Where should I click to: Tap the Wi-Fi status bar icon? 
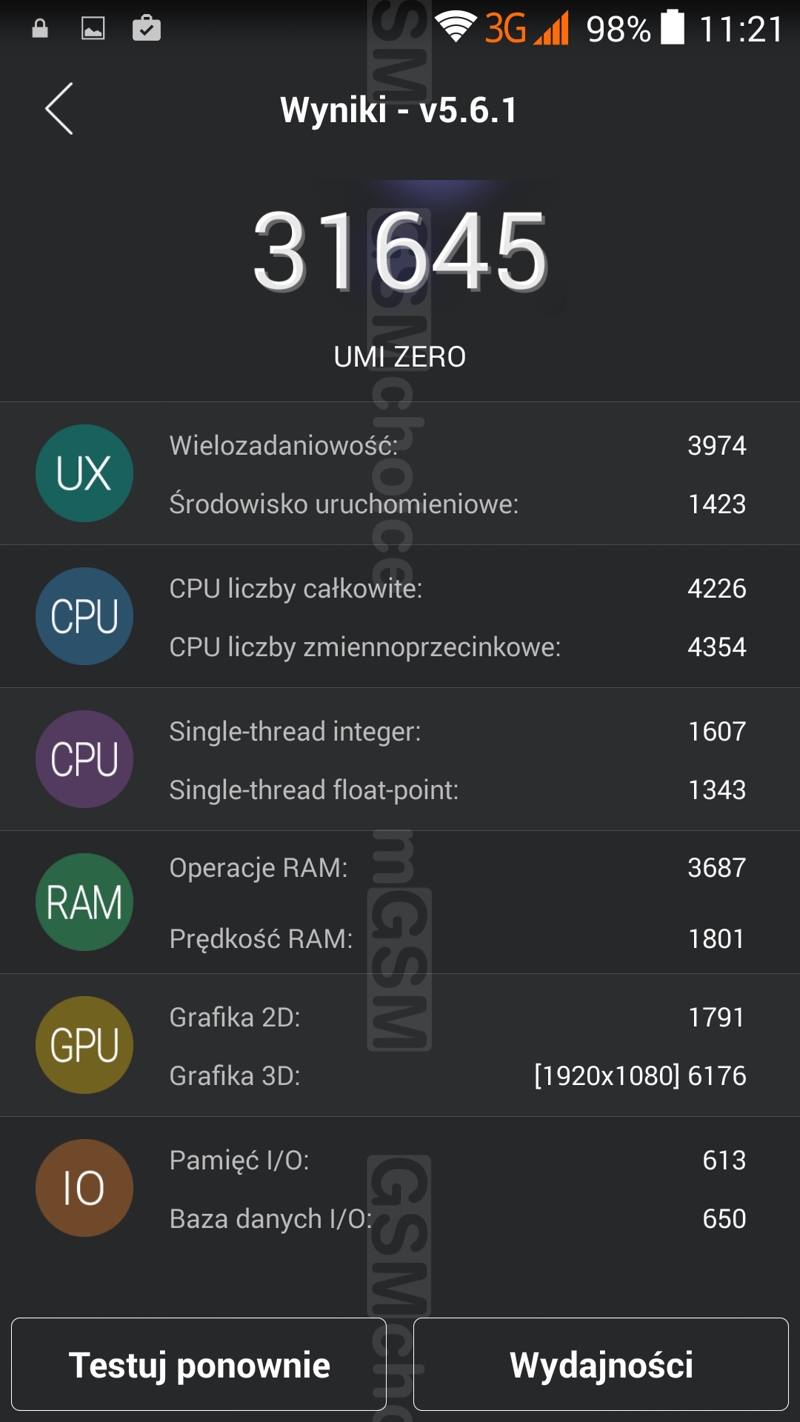click(x=455, y=28)
